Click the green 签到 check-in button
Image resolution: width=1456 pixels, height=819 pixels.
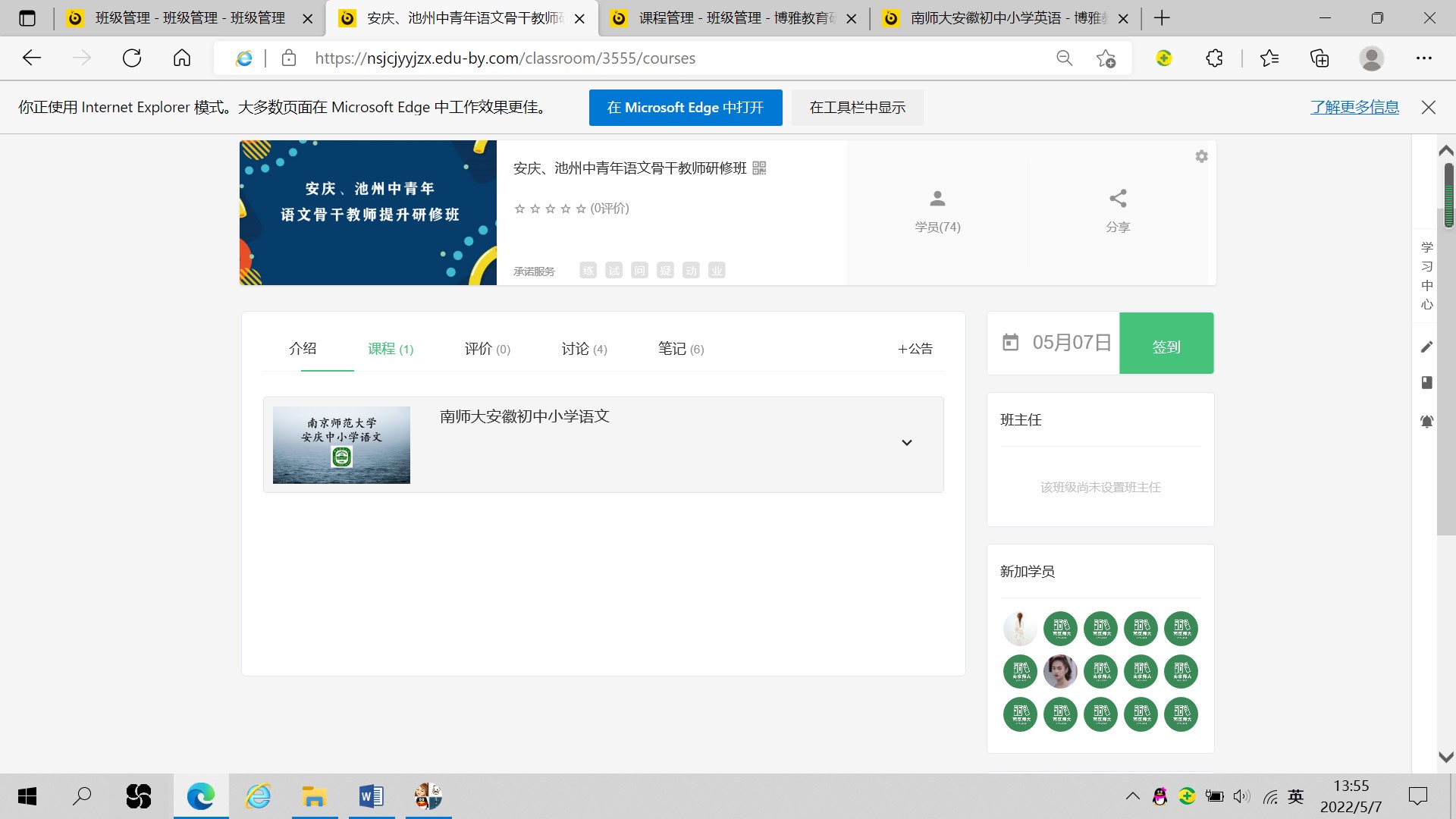click(1166, 344)
